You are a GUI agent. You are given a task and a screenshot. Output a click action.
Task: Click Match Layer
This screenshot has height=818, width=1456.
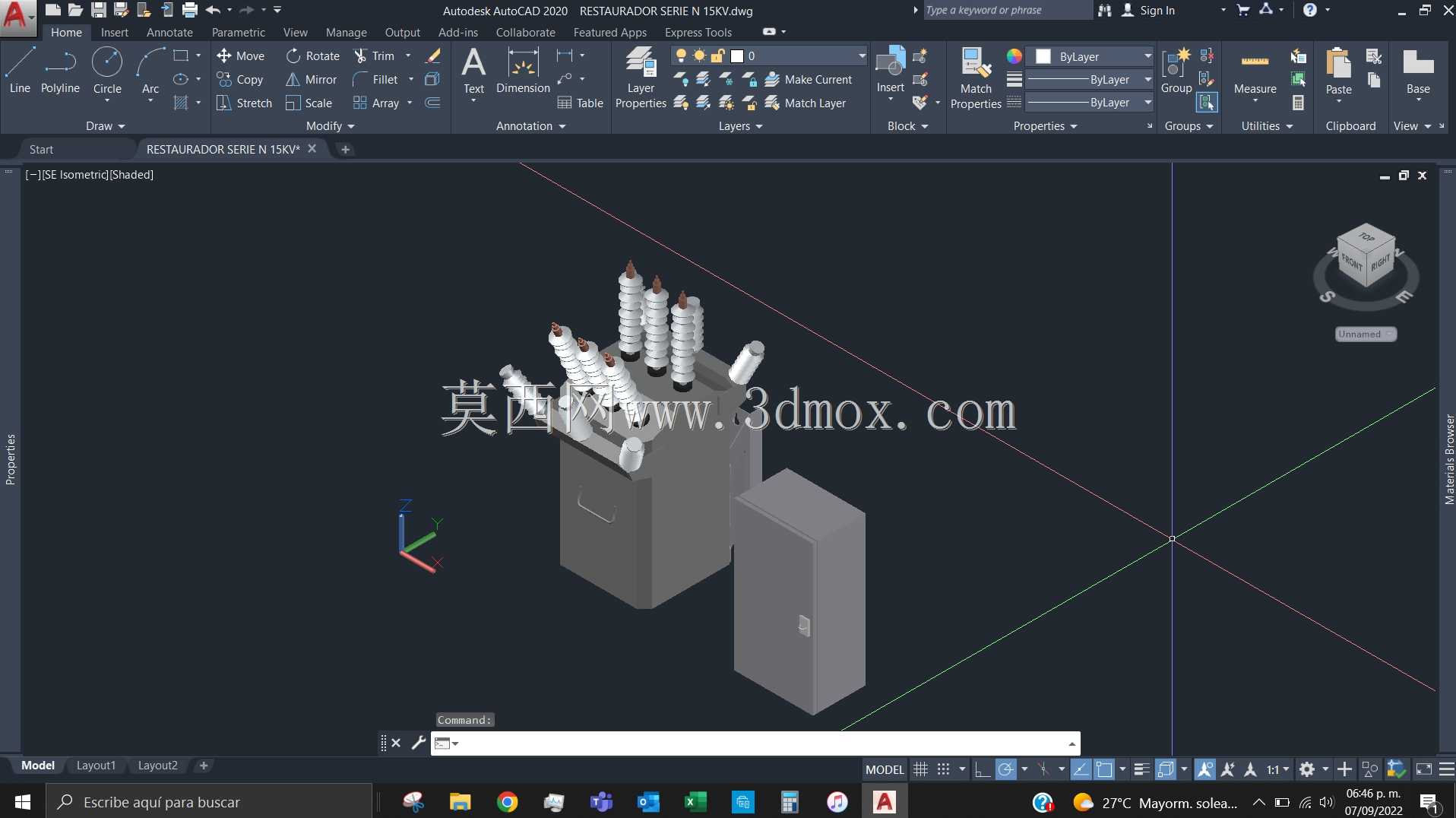click(x=806, y=103)
